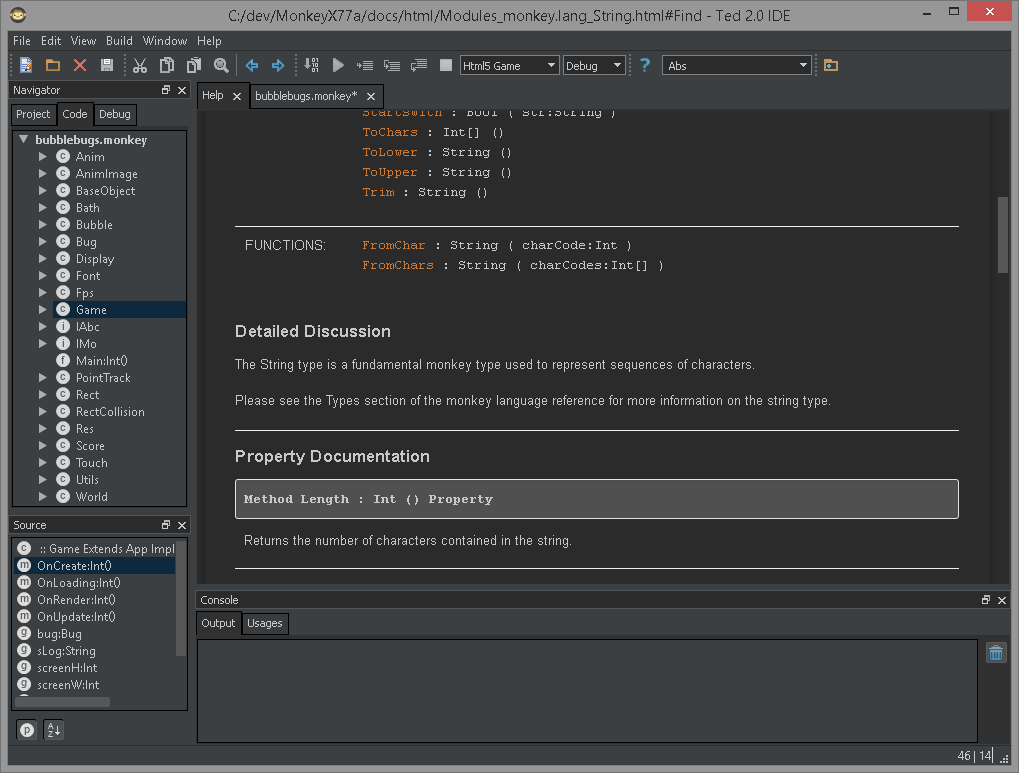Screen dimensions: 1019x773
Task: Click the New File toolbar icon
Action: tap(26, 66)
